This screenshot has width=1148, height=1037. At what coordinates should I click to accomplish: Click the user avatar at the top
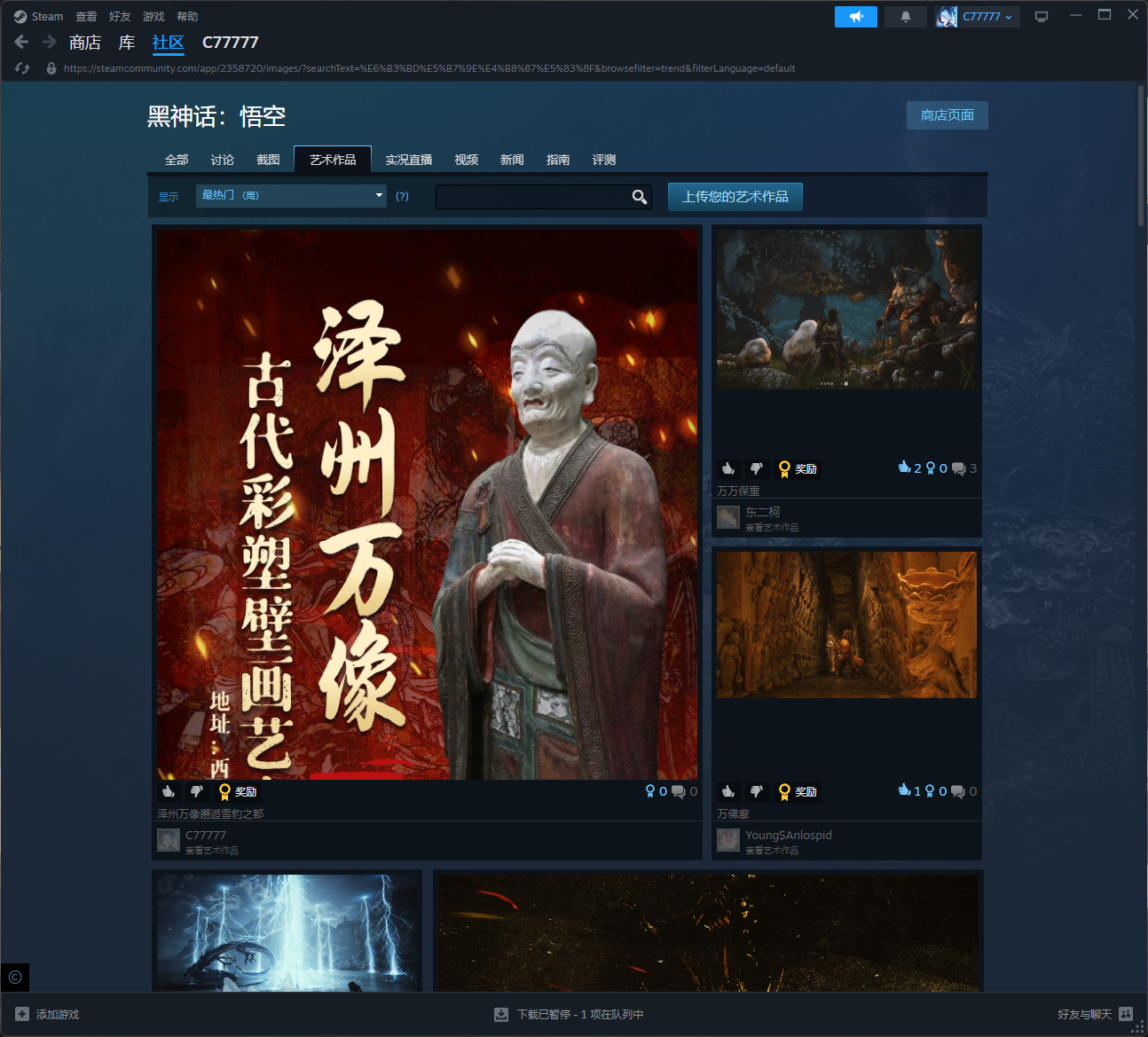(947, 17)
